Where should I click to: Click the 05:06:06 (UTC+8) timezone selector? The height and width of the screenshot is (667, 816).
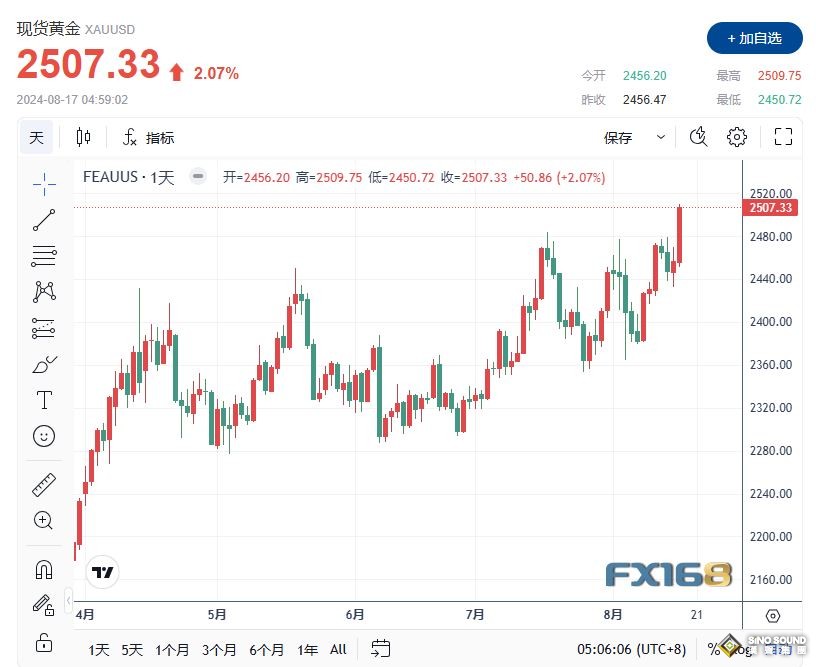click(x=631, y=649)
